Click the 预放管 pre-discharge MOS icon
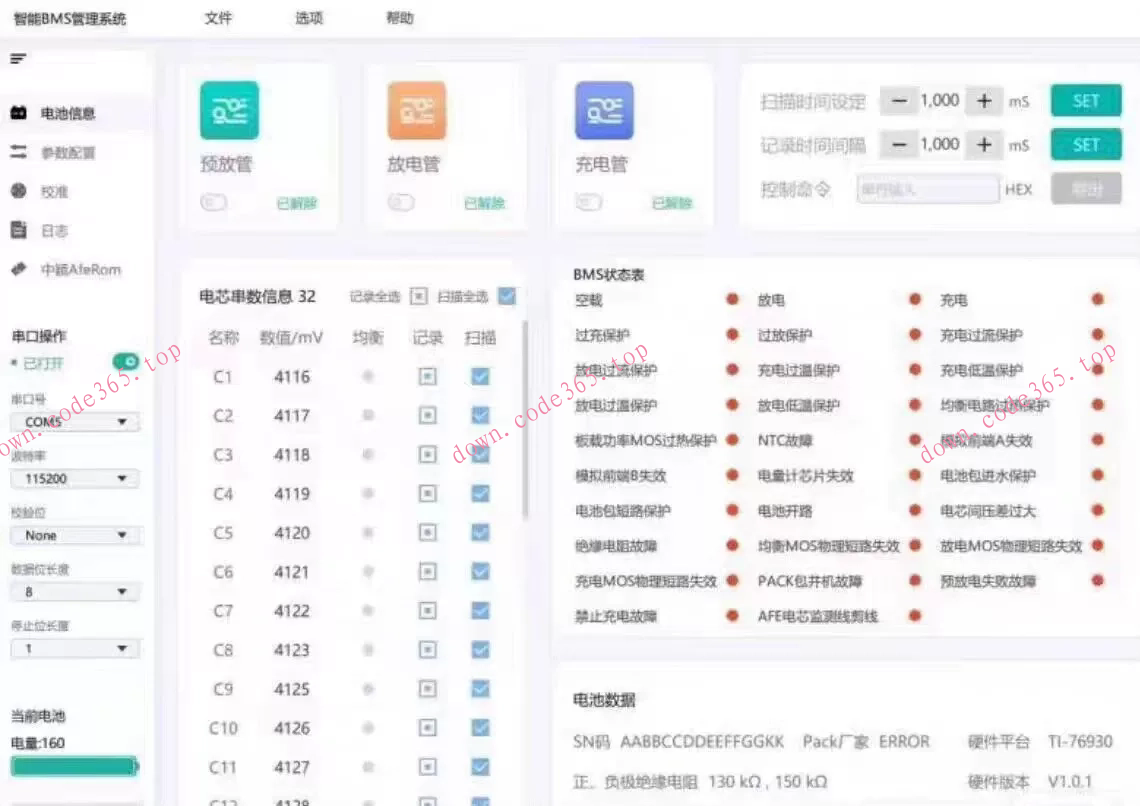 [x=229, y=110]
